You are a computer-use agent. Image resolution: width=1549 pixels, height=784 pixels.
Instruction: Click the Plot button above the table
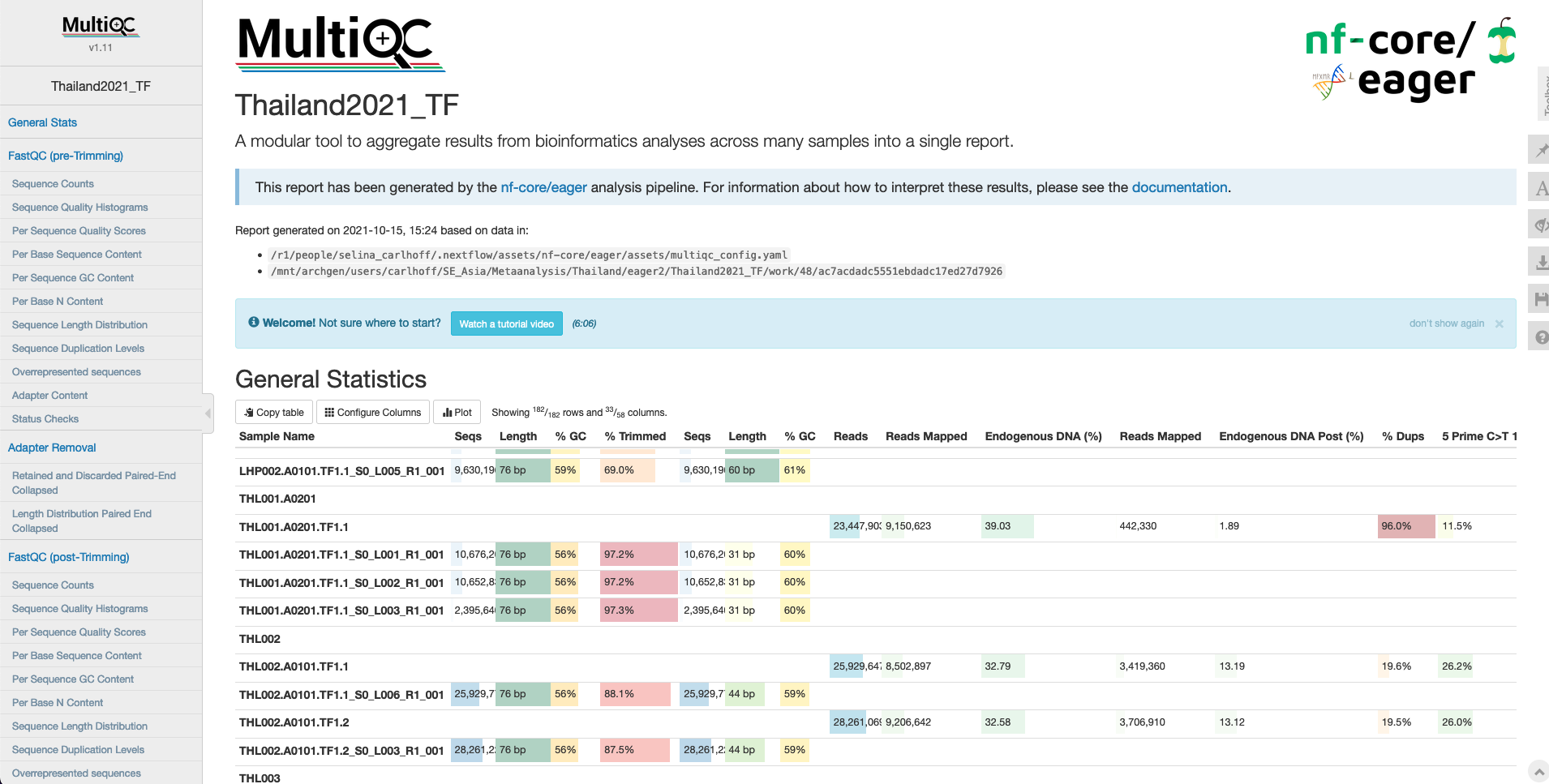click(457, 412)
